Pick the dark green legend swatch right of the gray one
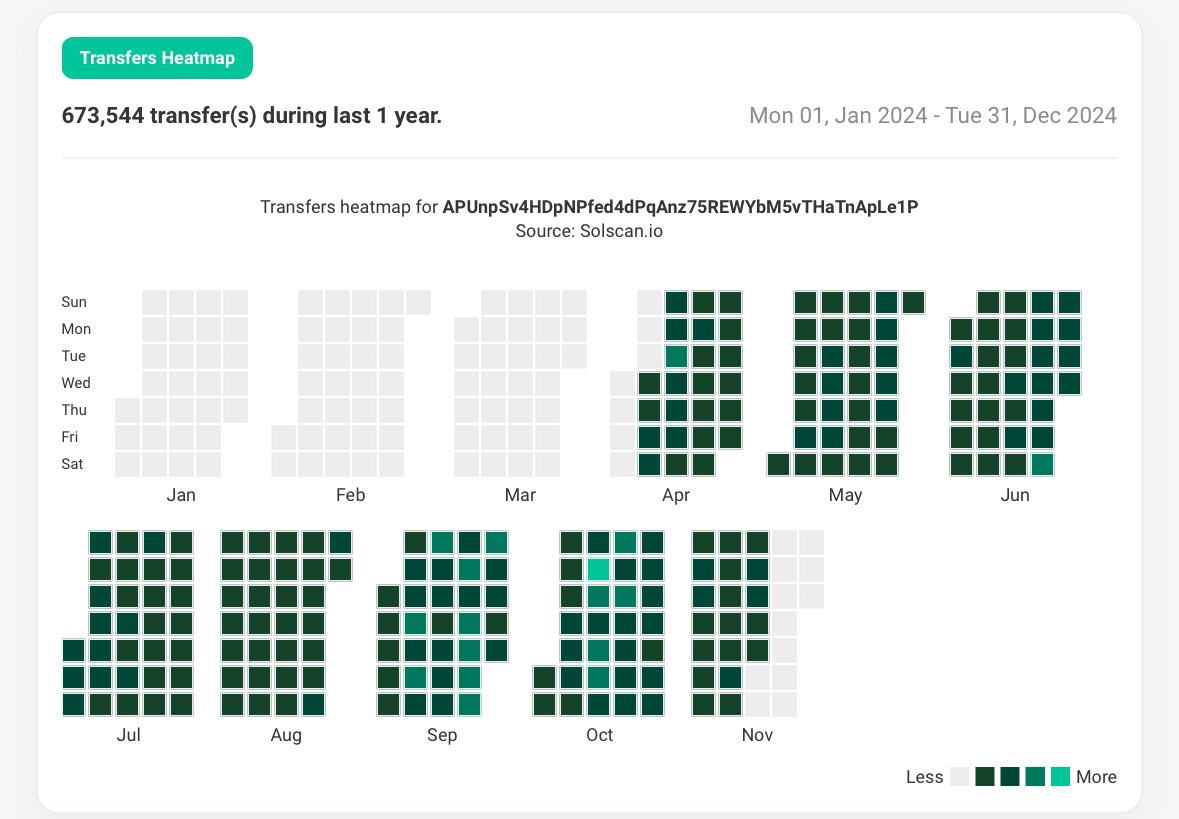The image size is (1179, 819). 985,776
